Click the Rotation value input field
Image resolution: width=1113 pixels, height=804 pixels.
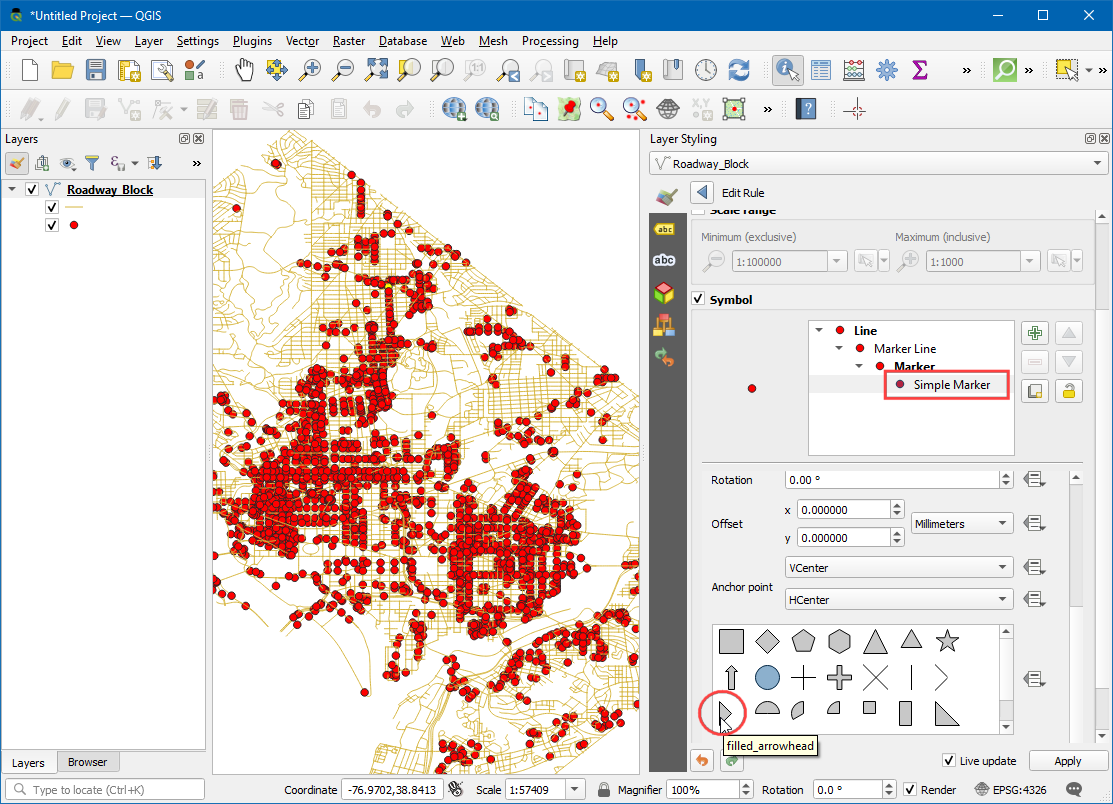tap(892, 480)
